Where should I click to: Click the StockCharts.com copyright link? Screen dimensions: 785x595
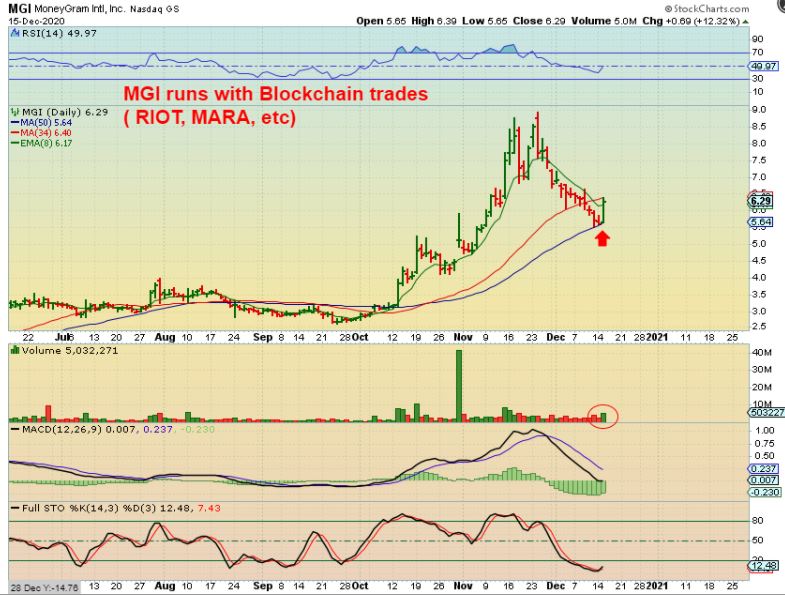[707, 9]
